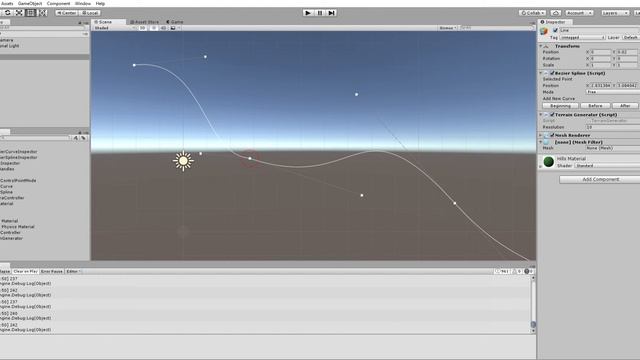Viewport: 640px width, 360px height.
Task: Open the GameObject menu
Action: [x=30, y=3]
